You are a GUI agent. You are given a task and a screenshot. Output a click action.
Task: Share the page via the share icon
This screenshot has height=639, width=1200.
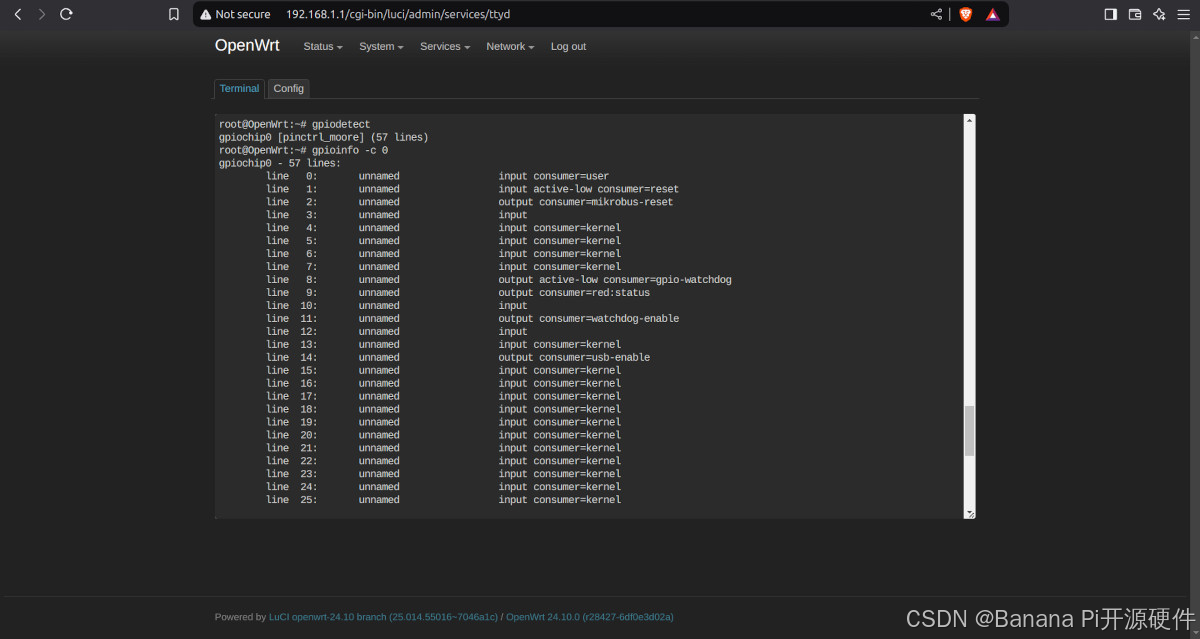[x=936, y=14]
